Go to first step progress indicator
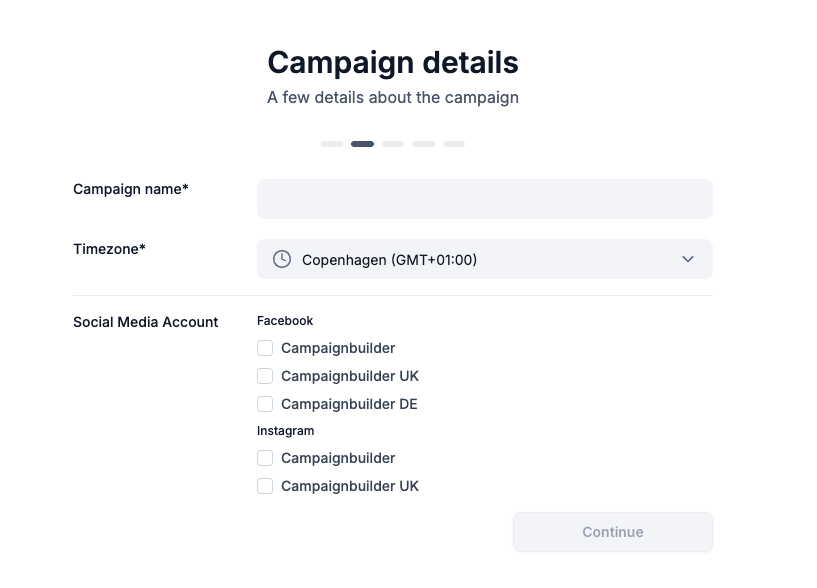The width and height of the screenshot is (817, 588). point(332,144)
